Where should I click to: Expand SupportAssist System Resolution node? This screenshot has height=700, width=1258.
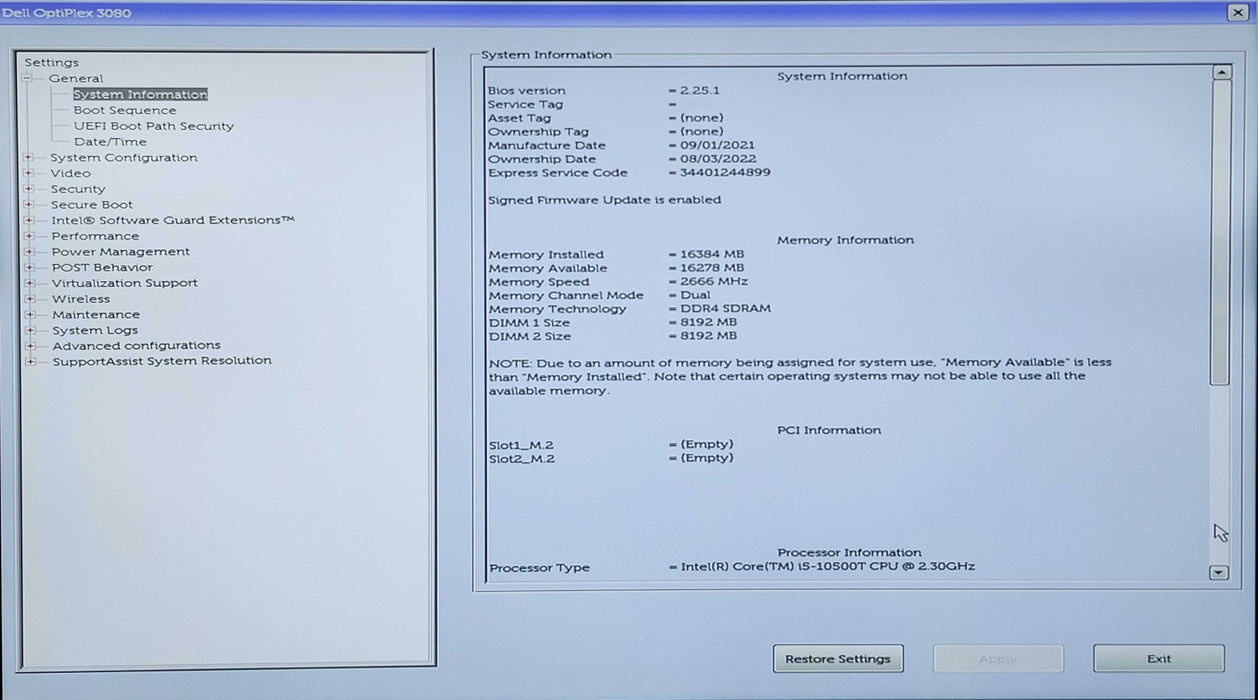point(29,361)
